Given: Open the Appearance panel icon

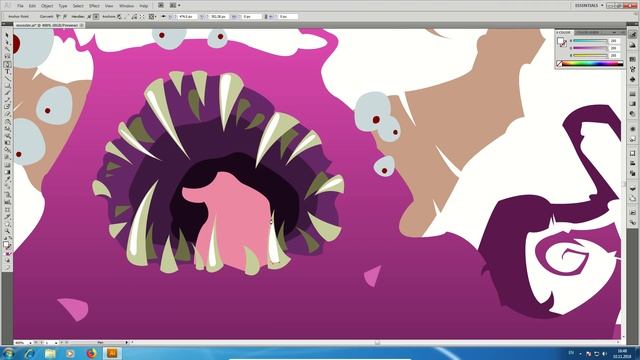Looking at the screenshot, I should pyautogui.click(x=632, y=129).
